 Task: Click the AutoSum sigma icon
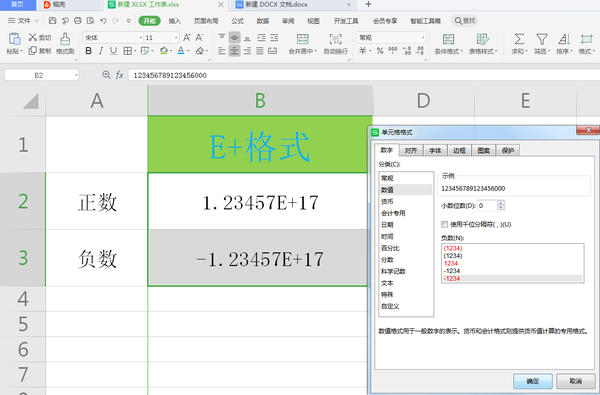pos(519,39)
